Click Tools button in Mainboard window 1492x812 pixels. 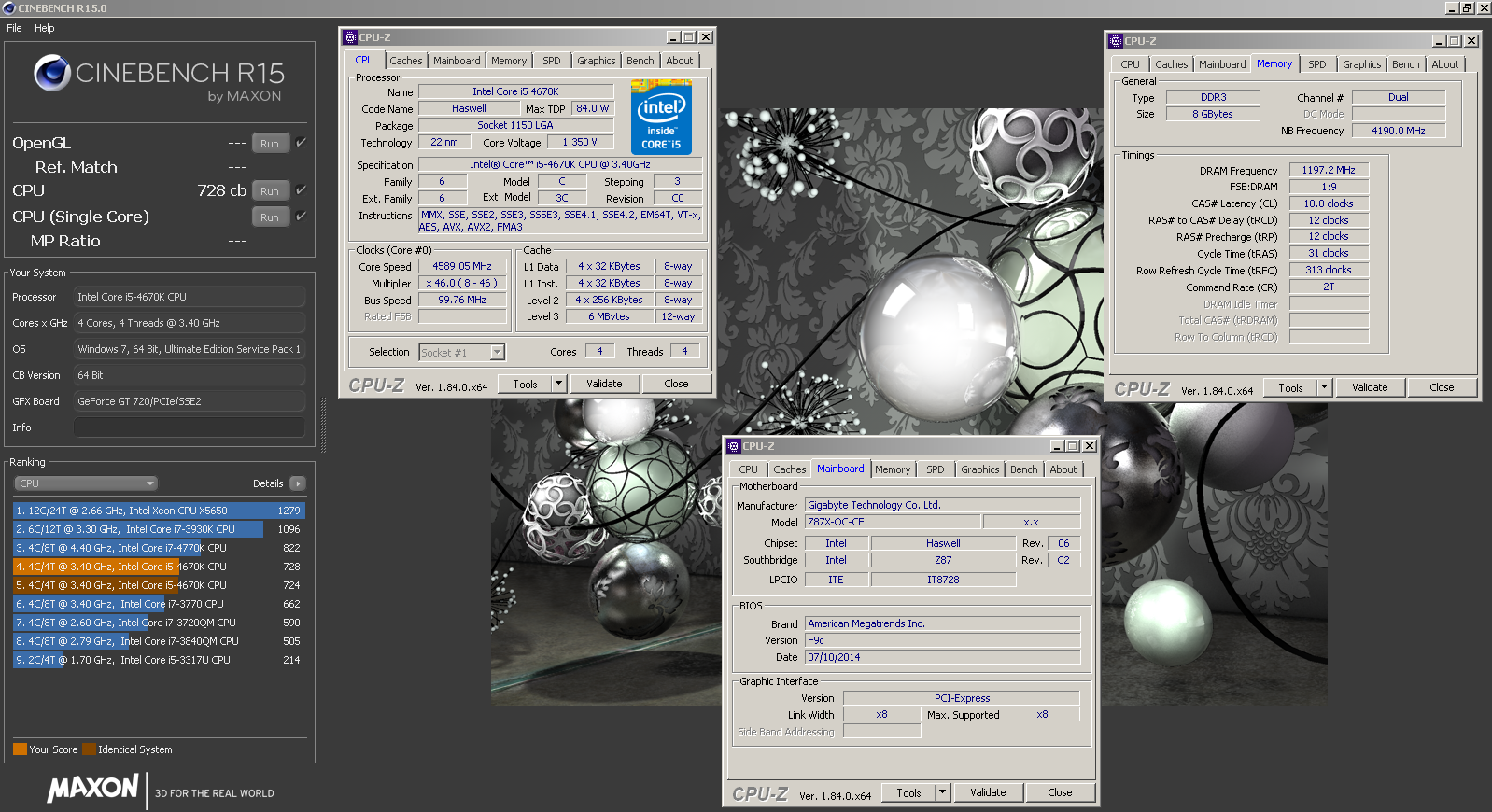(908, 792)
